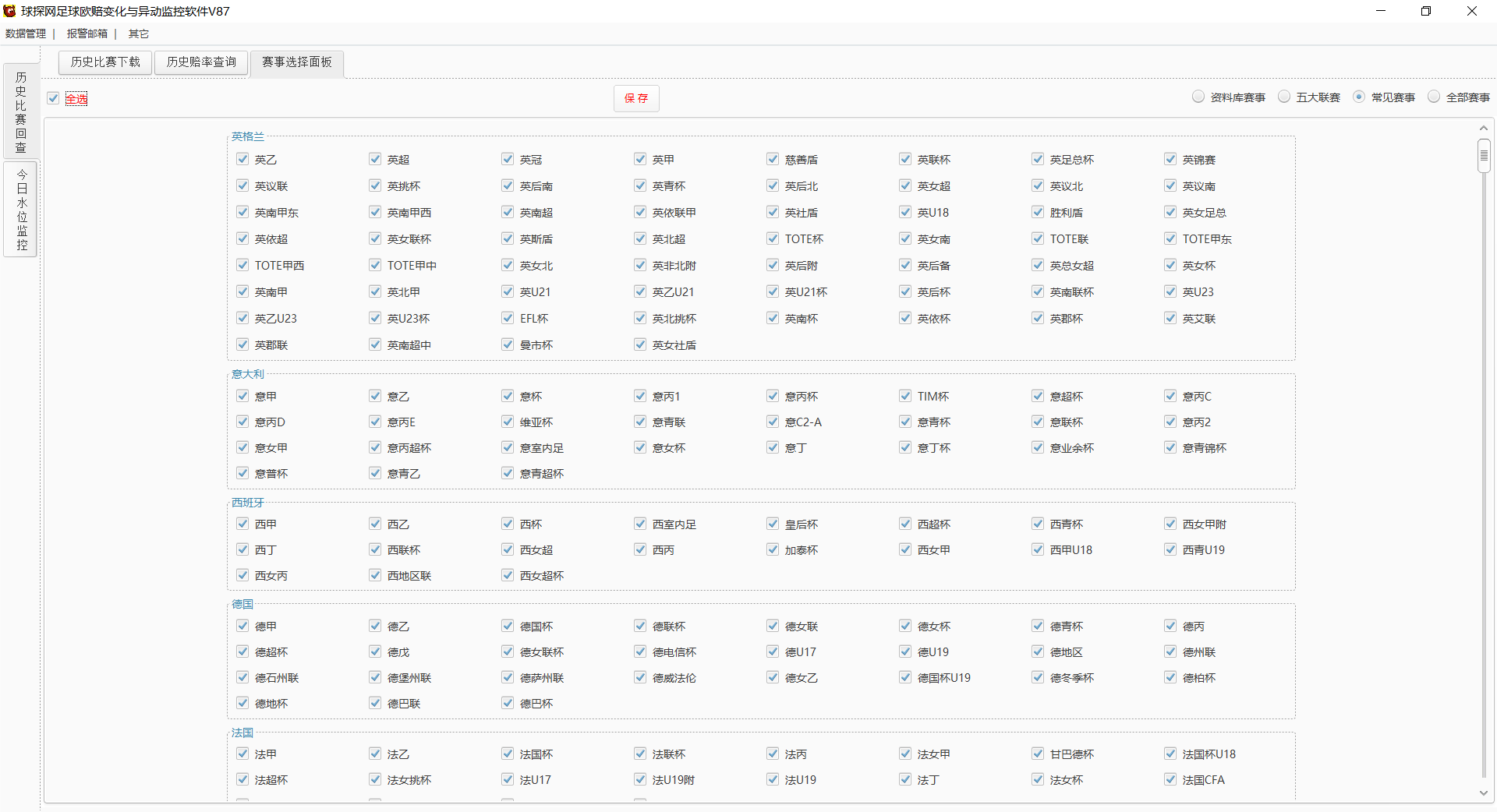This screenshot has width=1497, height=812.
Task: Toggle the 法国CFA checkbox
Action: click(1170, 779)
